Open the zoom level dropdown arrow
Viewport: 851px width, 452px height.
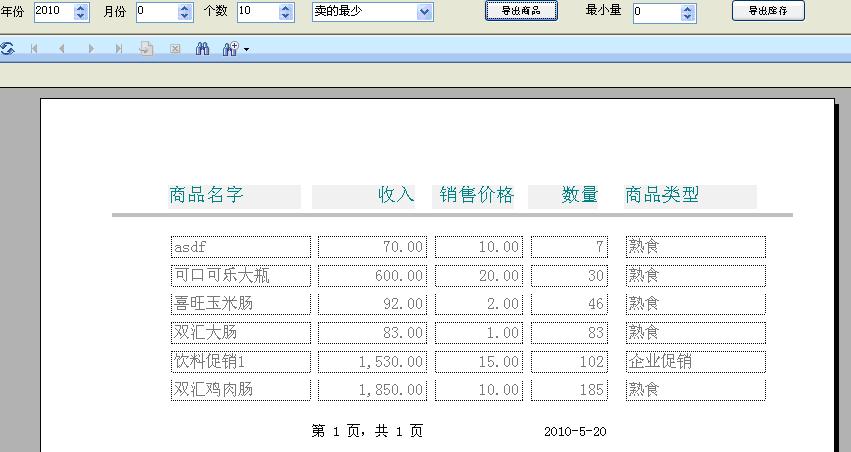246,49
